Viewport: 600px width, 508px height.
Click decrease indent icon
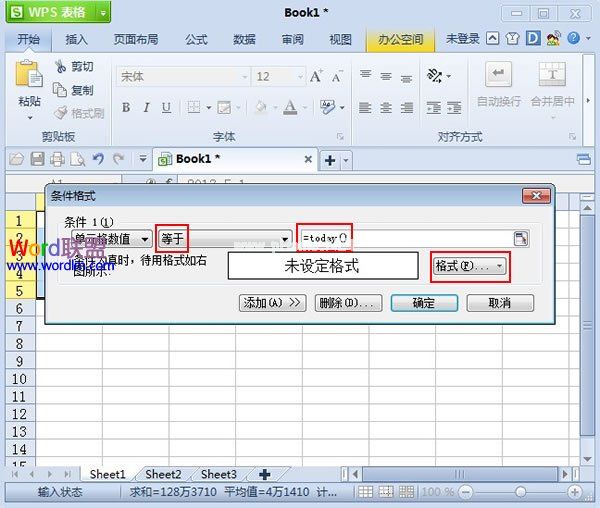pos(434,108)
